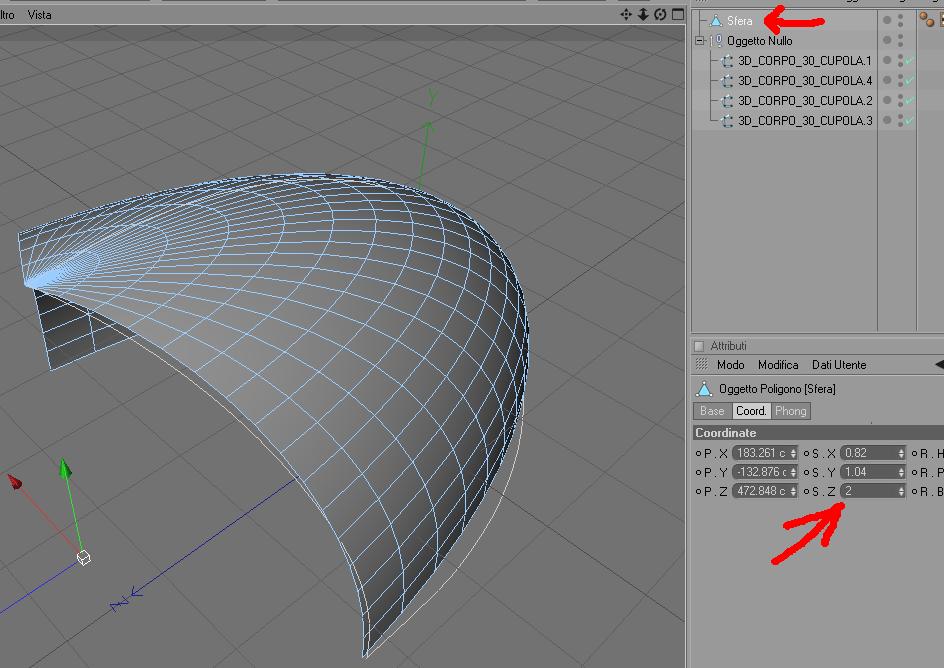Screen dimensions: 944x668
Task: Open the Modifica attributes menu
Action: [778, 365]
